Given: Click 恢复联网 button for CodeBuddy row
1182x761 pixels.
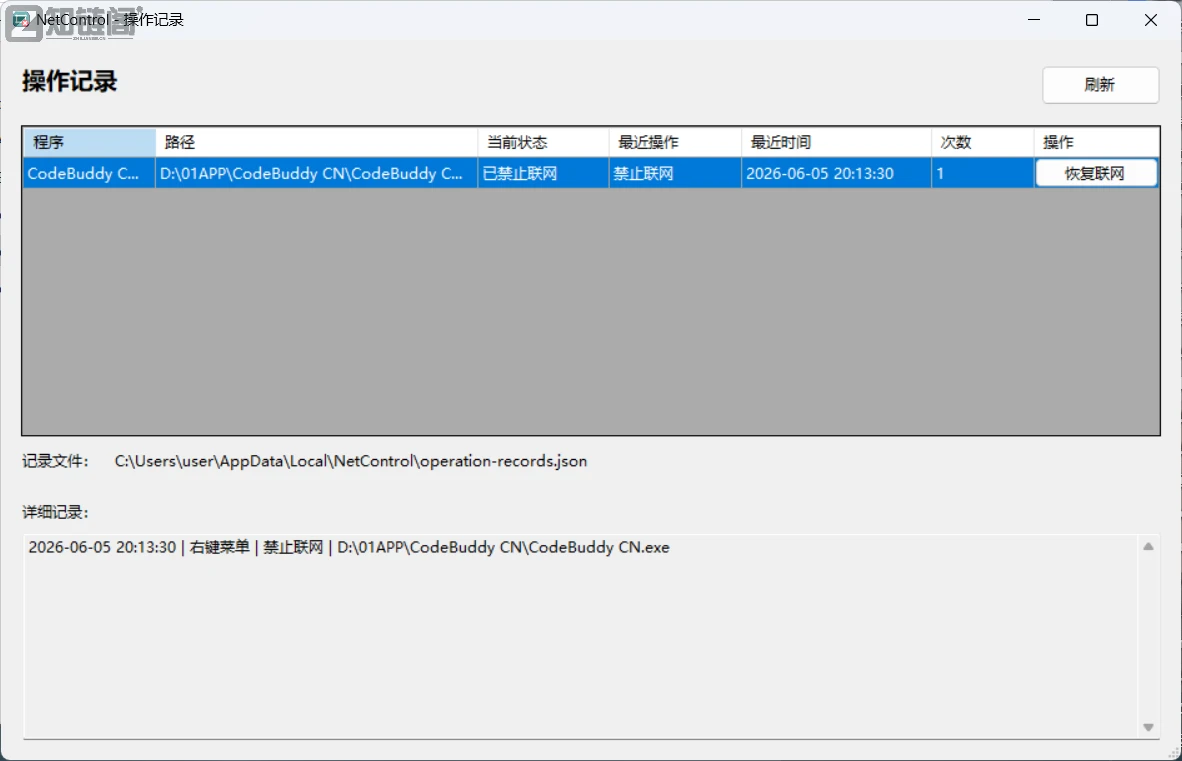Looking at the screenshot, I should [x=1096, y=173].
